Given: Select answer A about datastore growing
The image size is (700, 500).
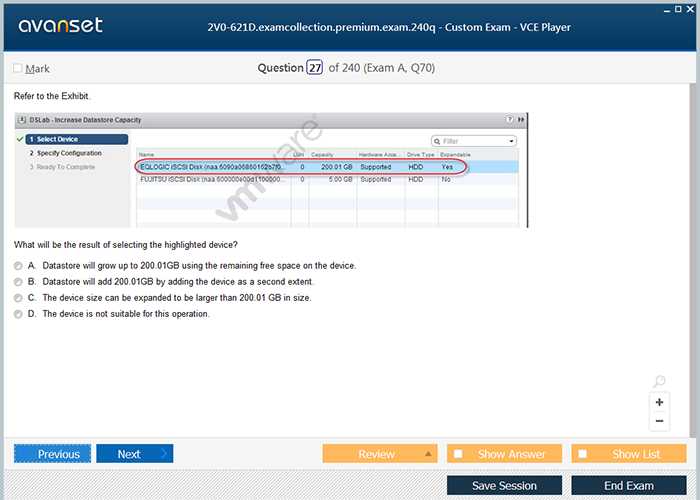Looking at the screenshot, I should (18, 266).
